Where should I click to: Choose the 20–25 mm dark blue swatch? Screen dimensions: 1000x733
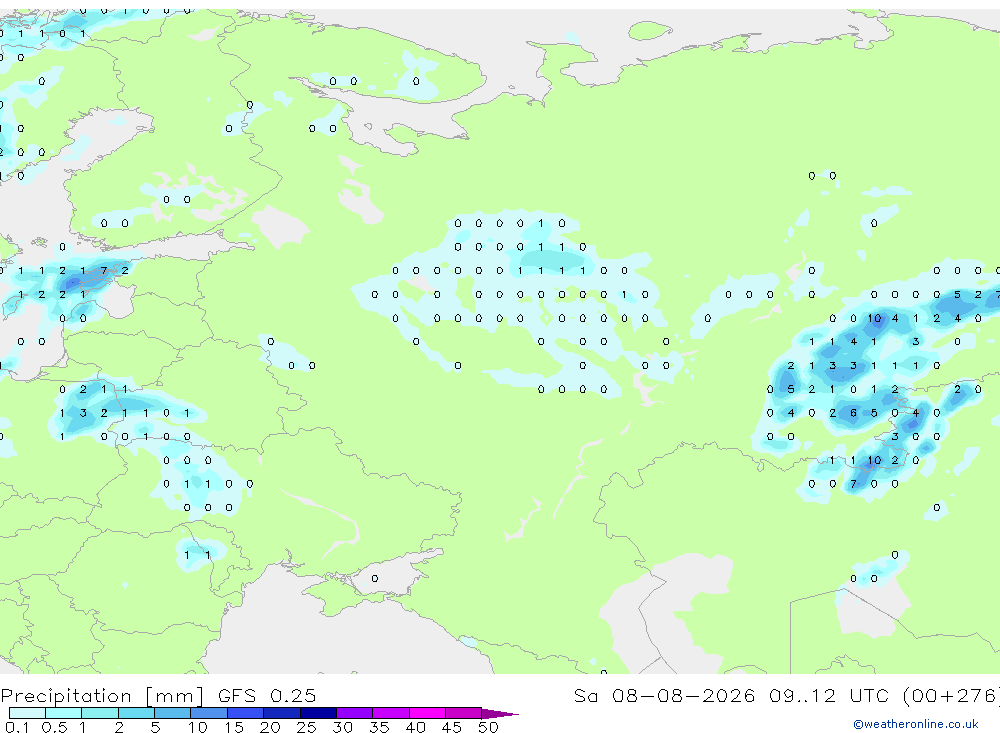pos(282,713)
